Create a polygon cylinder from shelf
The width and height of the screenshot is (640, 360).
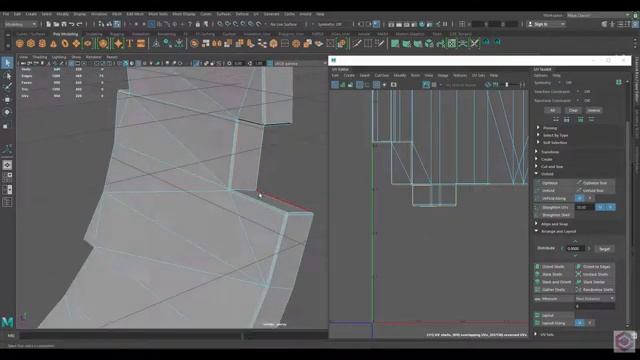[x=42, y=43]
